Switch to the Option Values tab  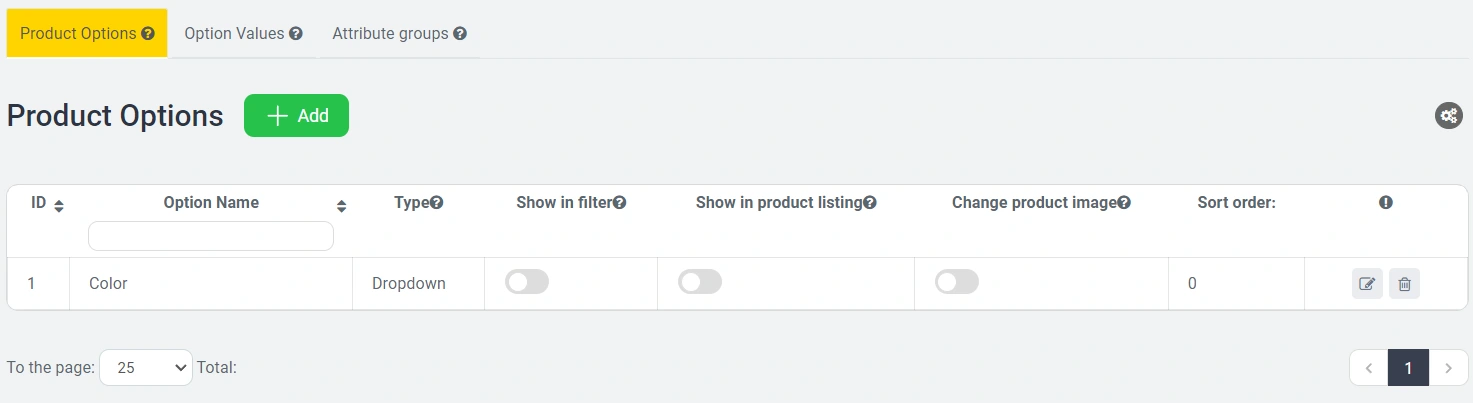point(243,33)
